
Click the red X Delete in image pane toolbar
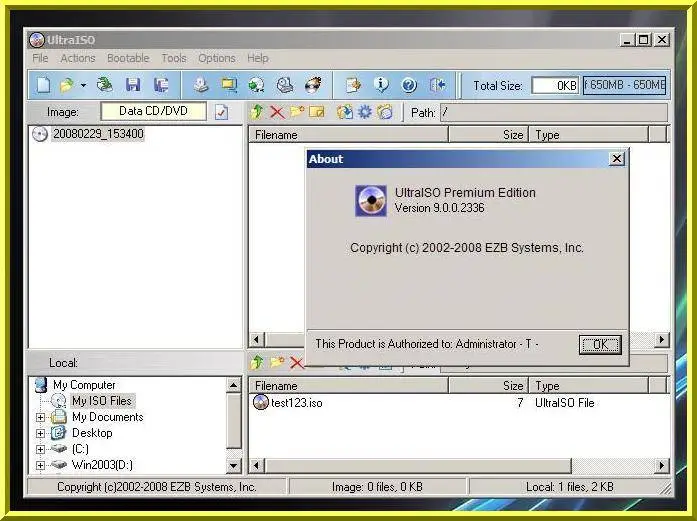[x=277, y=112]
